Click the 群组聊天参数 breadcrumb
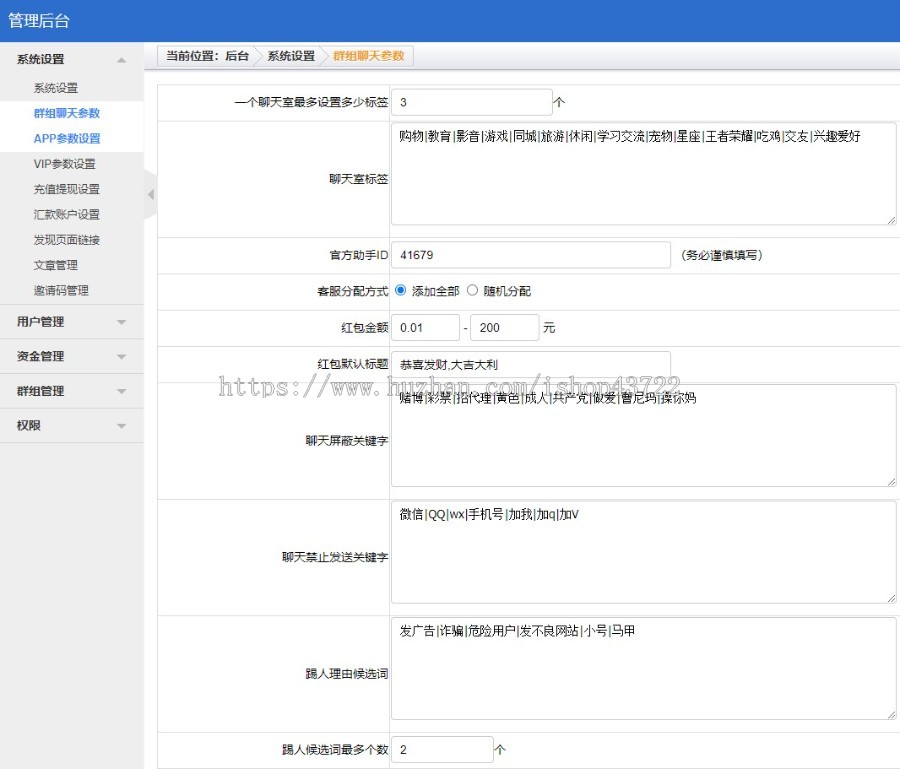The width and height of the screenshot is (900, 769). 368,56
